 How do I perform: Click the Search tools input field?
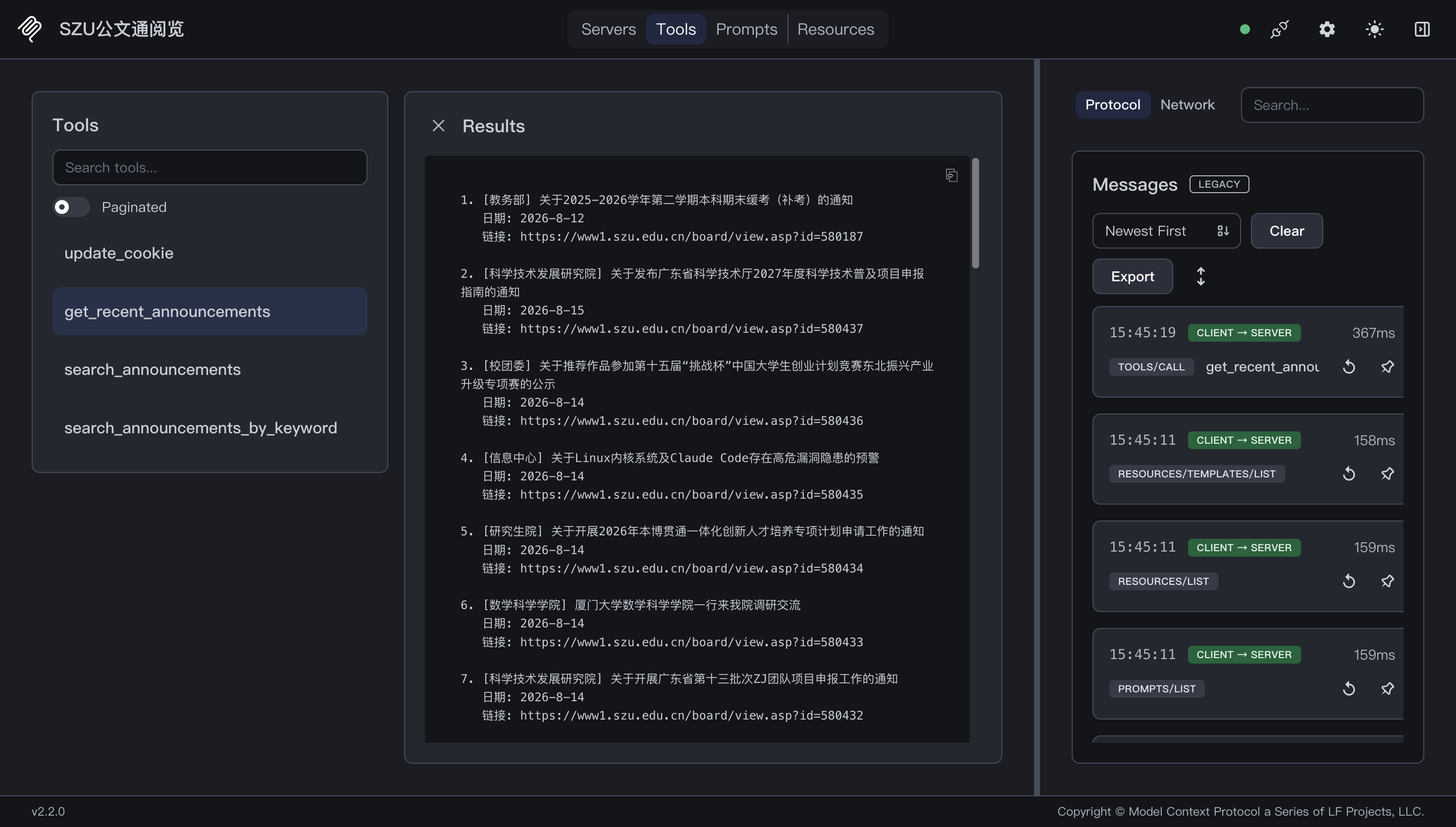(209, 167)
